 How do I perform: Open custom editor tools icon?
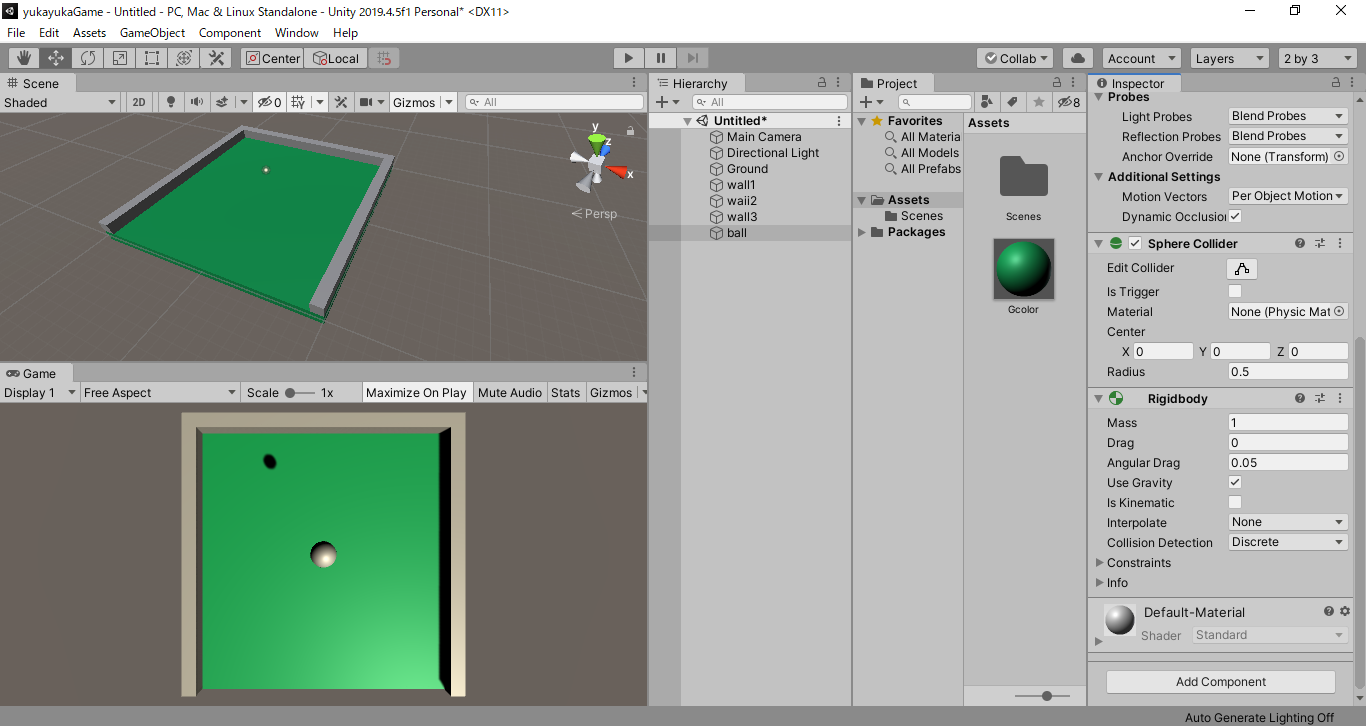pyautogui.click(x=216, y=58)
